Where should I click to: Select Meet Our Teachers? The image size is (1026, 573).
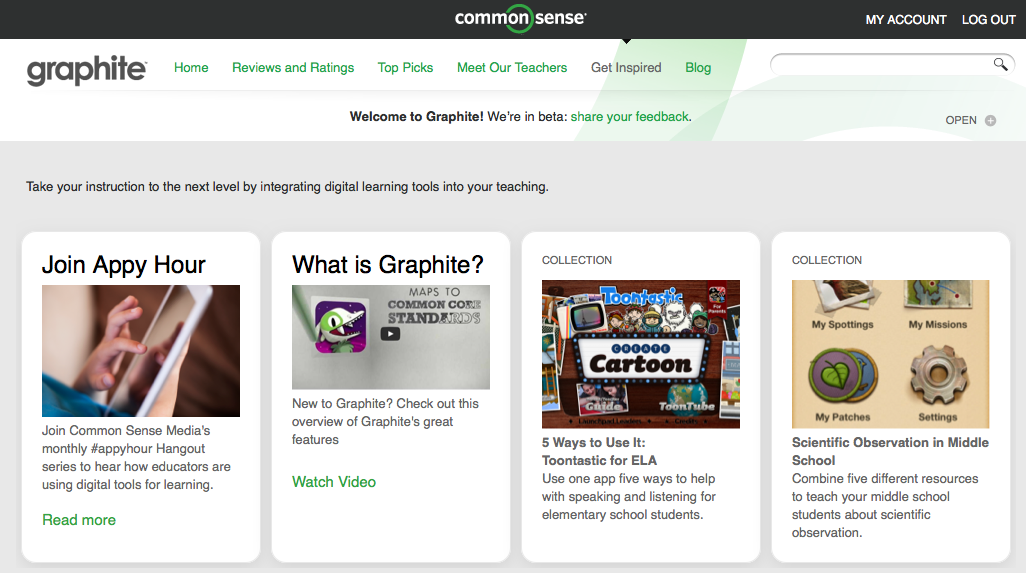[x=512, y=67]
